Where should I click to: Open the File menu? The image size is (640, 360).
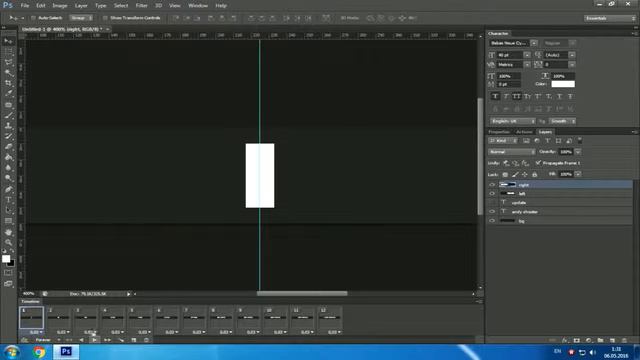click(25, 6)
